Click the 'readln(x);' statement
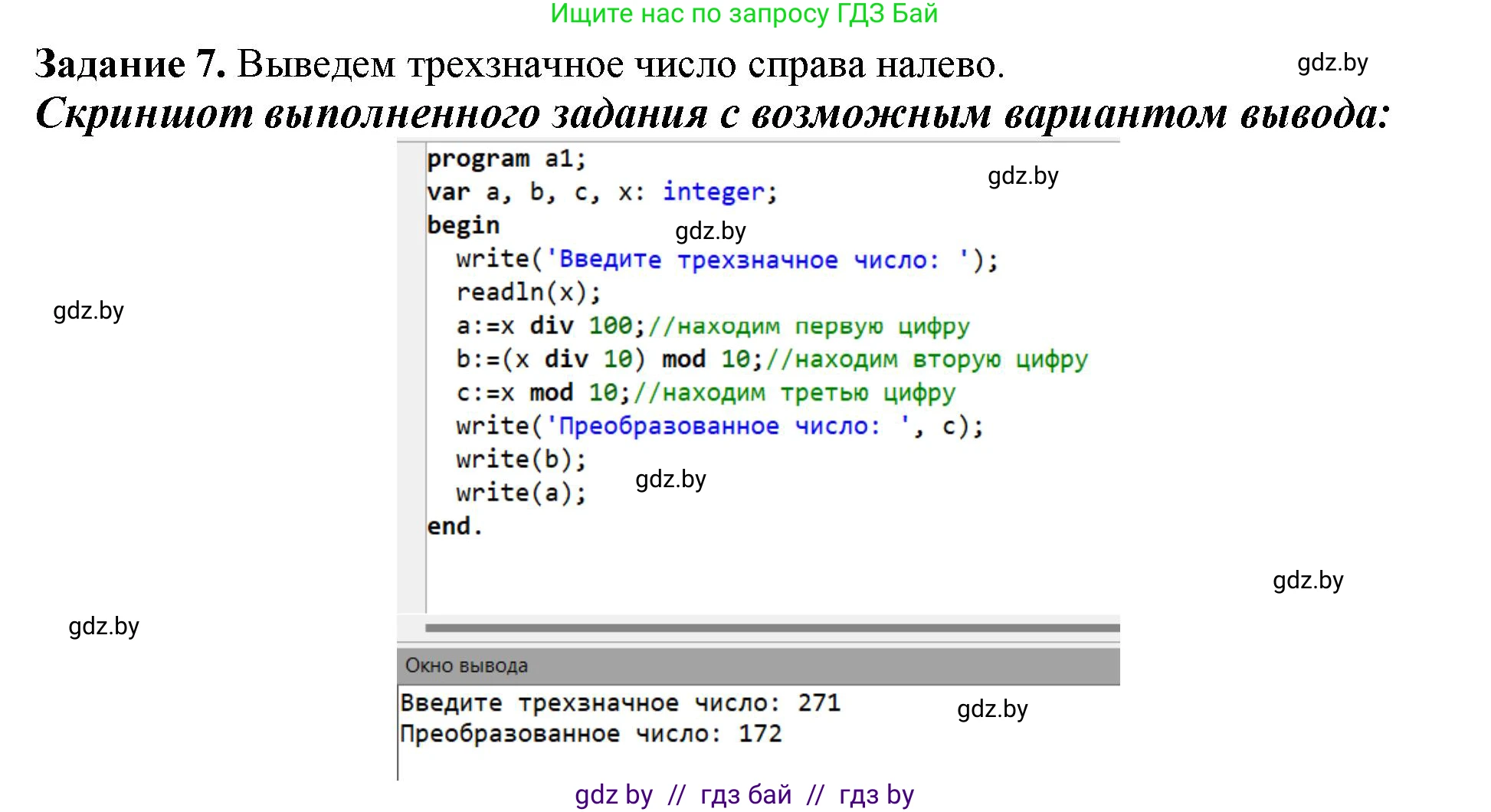 pyautogui.click(x=529, y=292)
